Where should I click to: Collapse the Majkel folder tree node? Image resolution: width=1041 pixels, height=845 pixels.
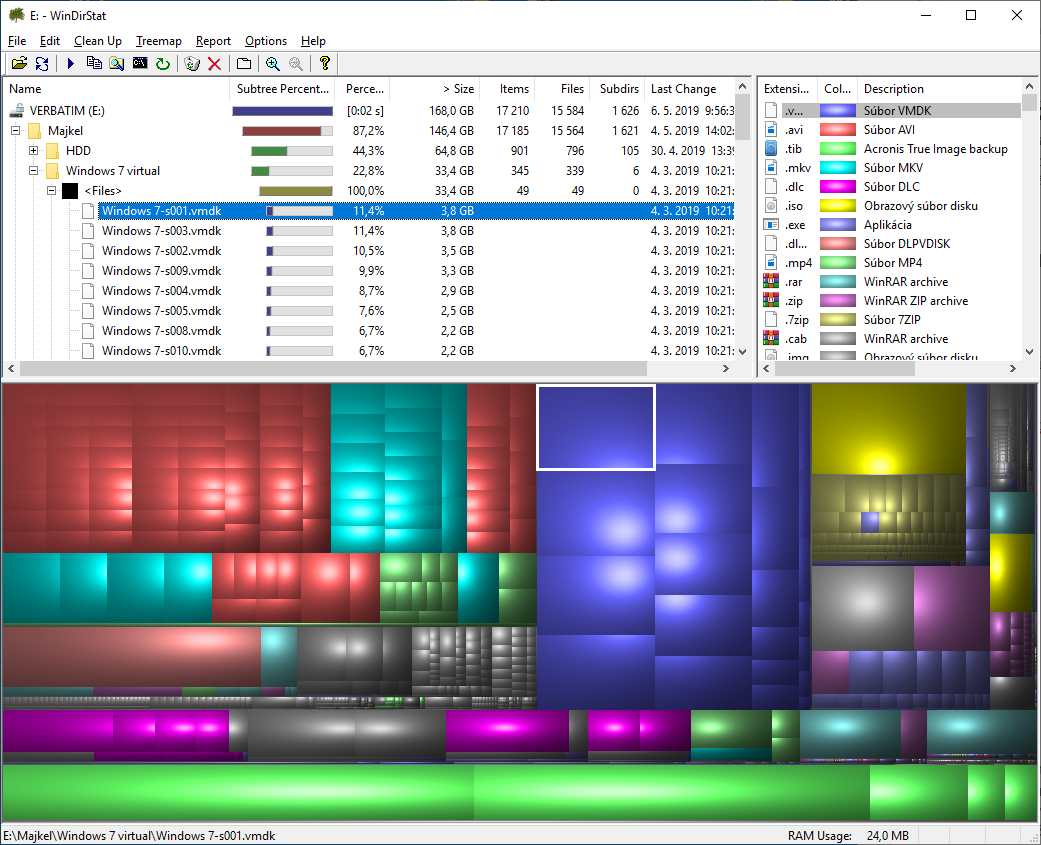(15, 131)
